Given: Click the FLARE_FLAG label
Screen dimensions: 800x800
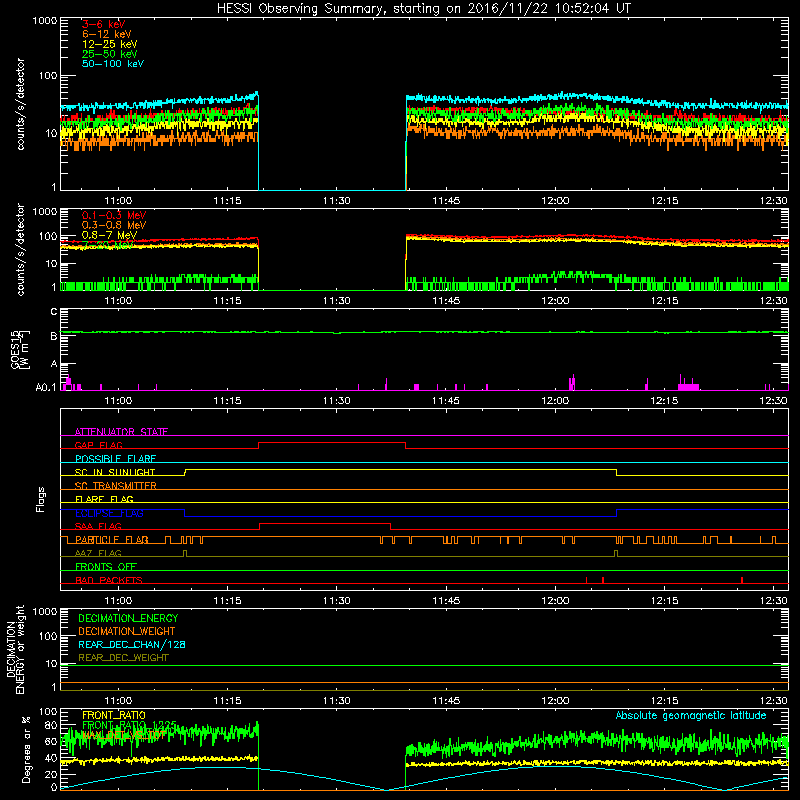Looking at the screenshot, I should [x=104, y=499].
